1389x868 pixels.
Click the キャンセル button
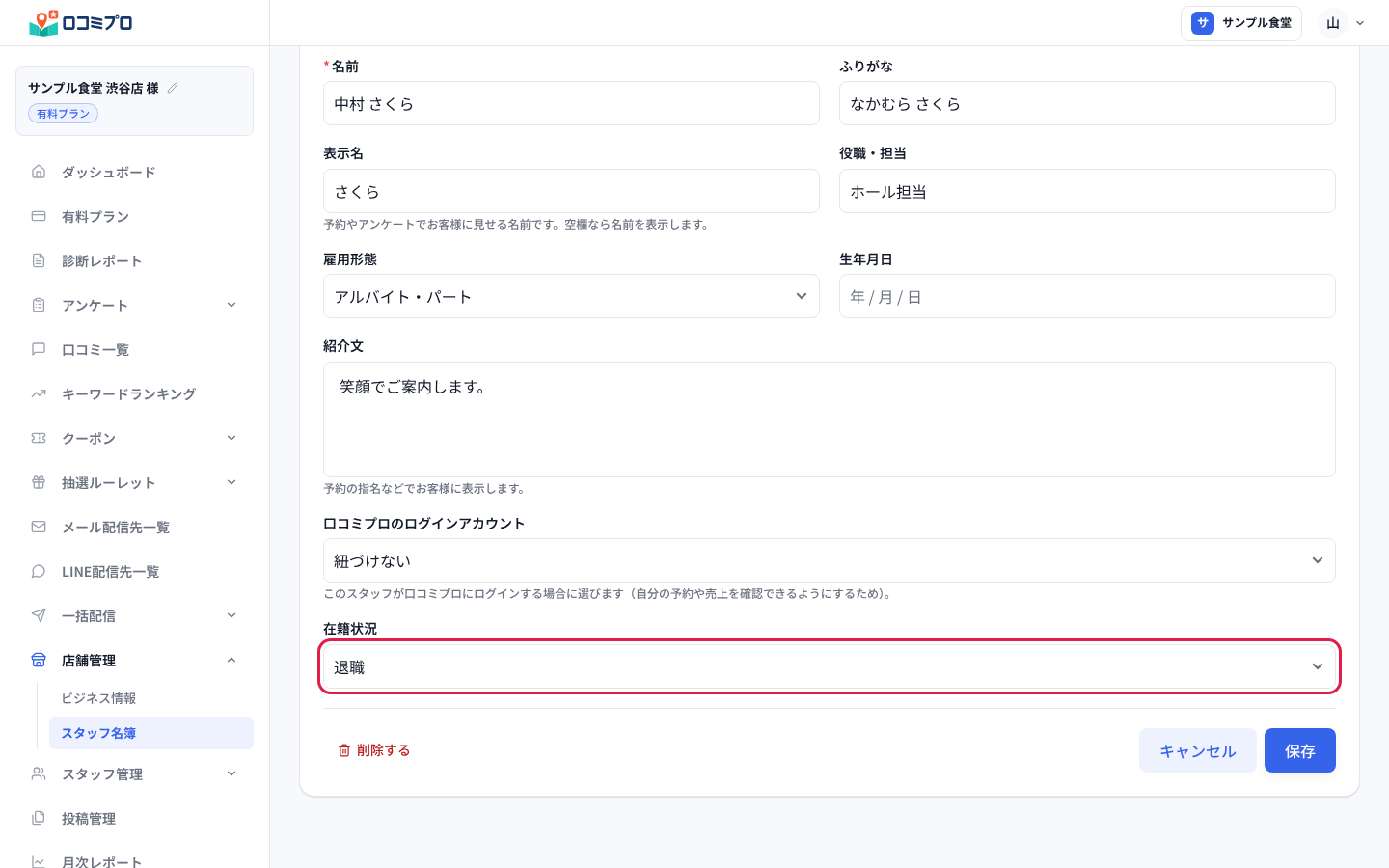[x=1197, y=750]
